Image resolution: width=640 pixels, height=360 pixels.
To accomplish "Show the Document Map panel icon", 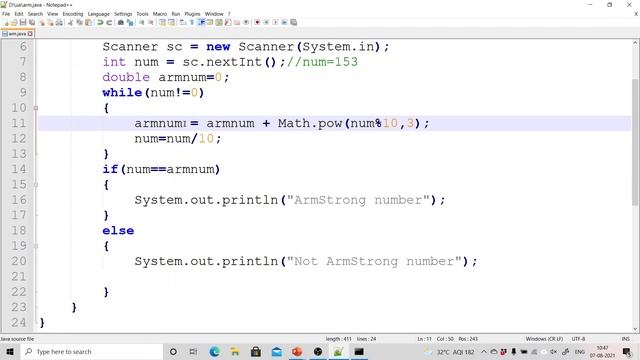I will [x=219, y=22].
